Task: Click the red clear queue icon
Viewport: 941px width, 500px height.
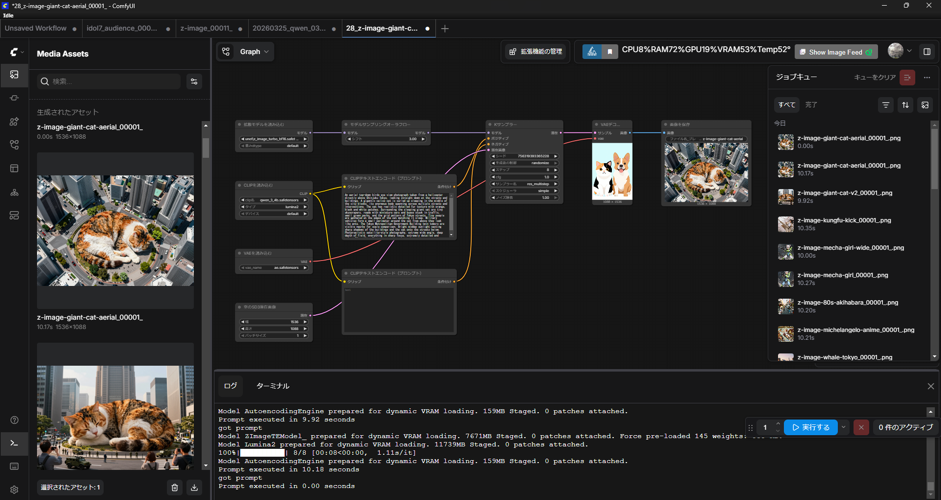Action: (907, 77)
